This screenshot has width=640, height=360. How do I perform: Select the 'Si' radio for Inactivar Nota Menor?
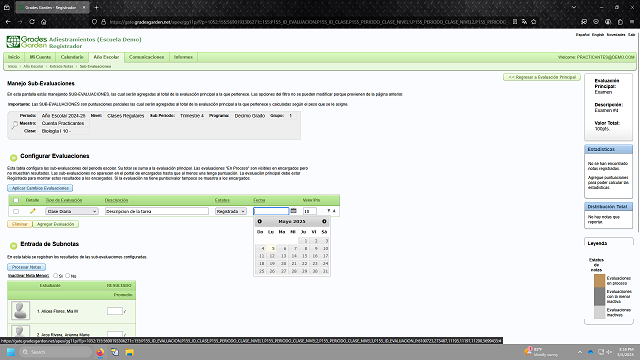[56, 276]
